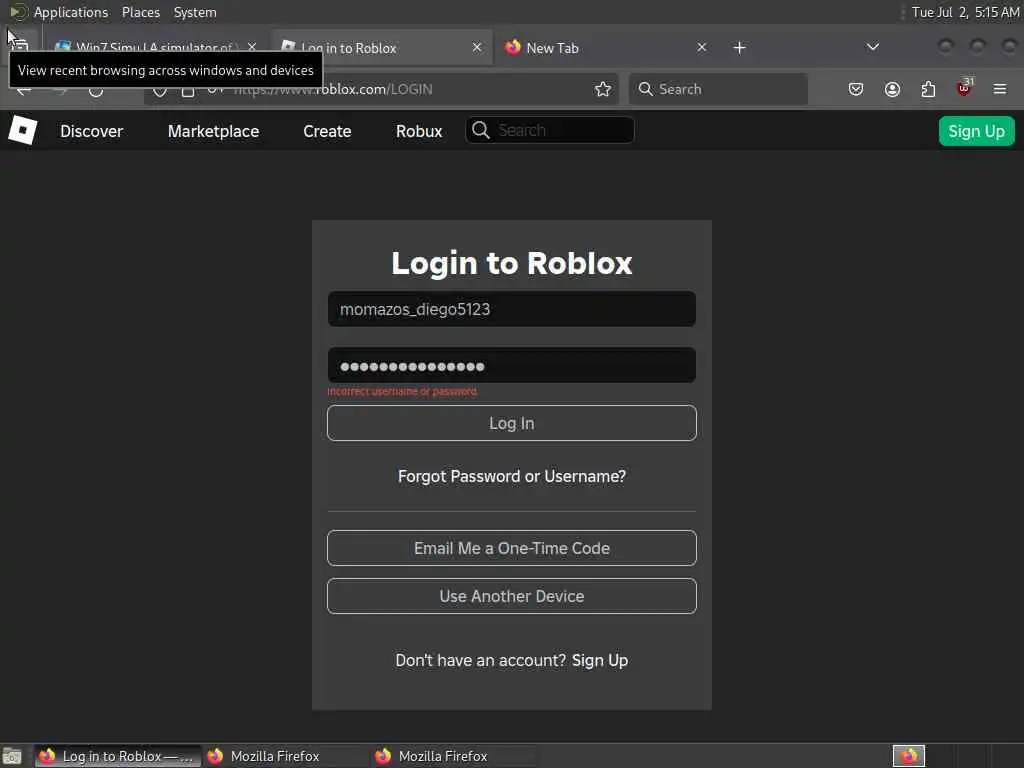
Task: Switch to the third Mozilla Firefox taskbar entry
Action: 453,756
